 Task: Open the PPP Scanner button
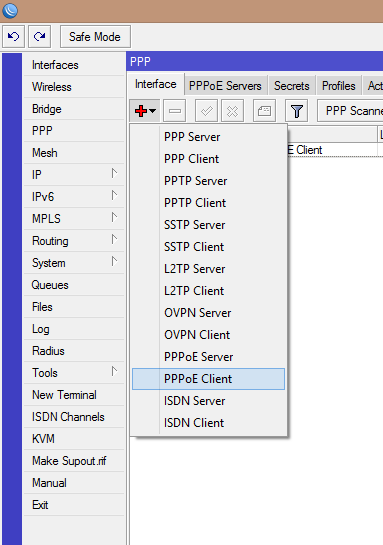(350, 111)
